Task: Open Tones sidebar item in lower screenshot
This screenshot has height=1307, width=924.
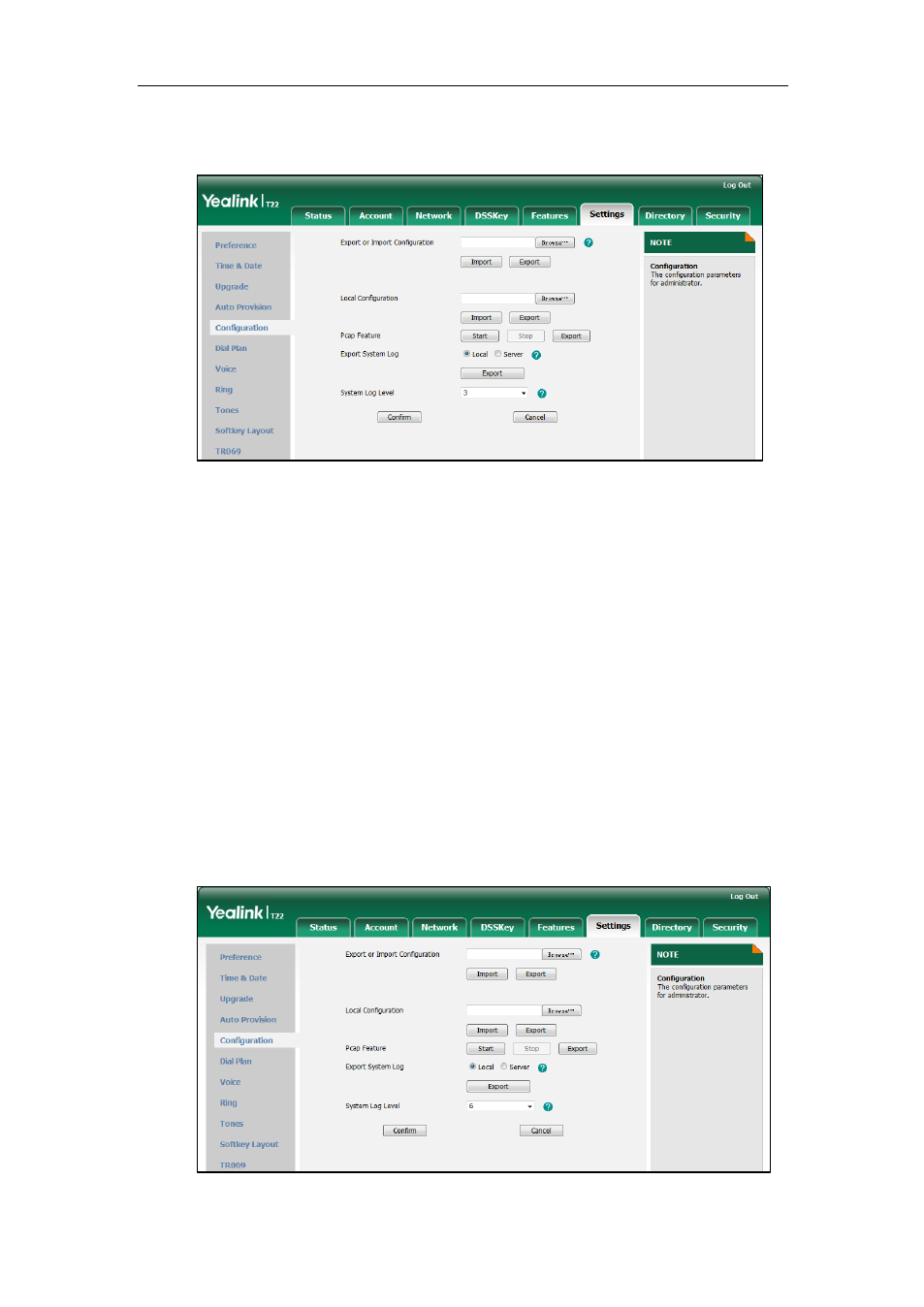Action: point(232,1124)
